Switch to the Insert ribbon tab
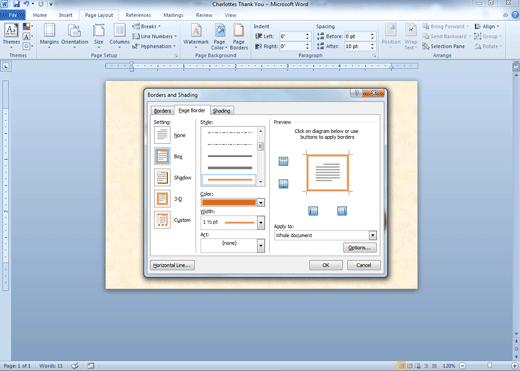Screen dimensions: 520x371 [65, 15]
